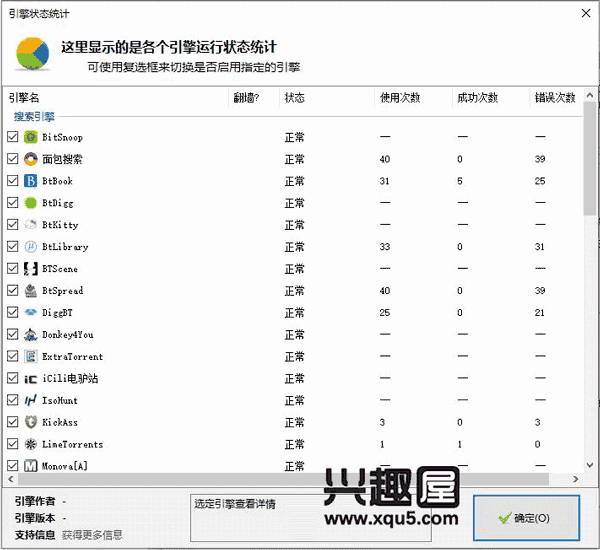Click the Monova[A] engine icon
This screenshot has height=550, width=600.
pyautogui.click(x=31, y=466)
